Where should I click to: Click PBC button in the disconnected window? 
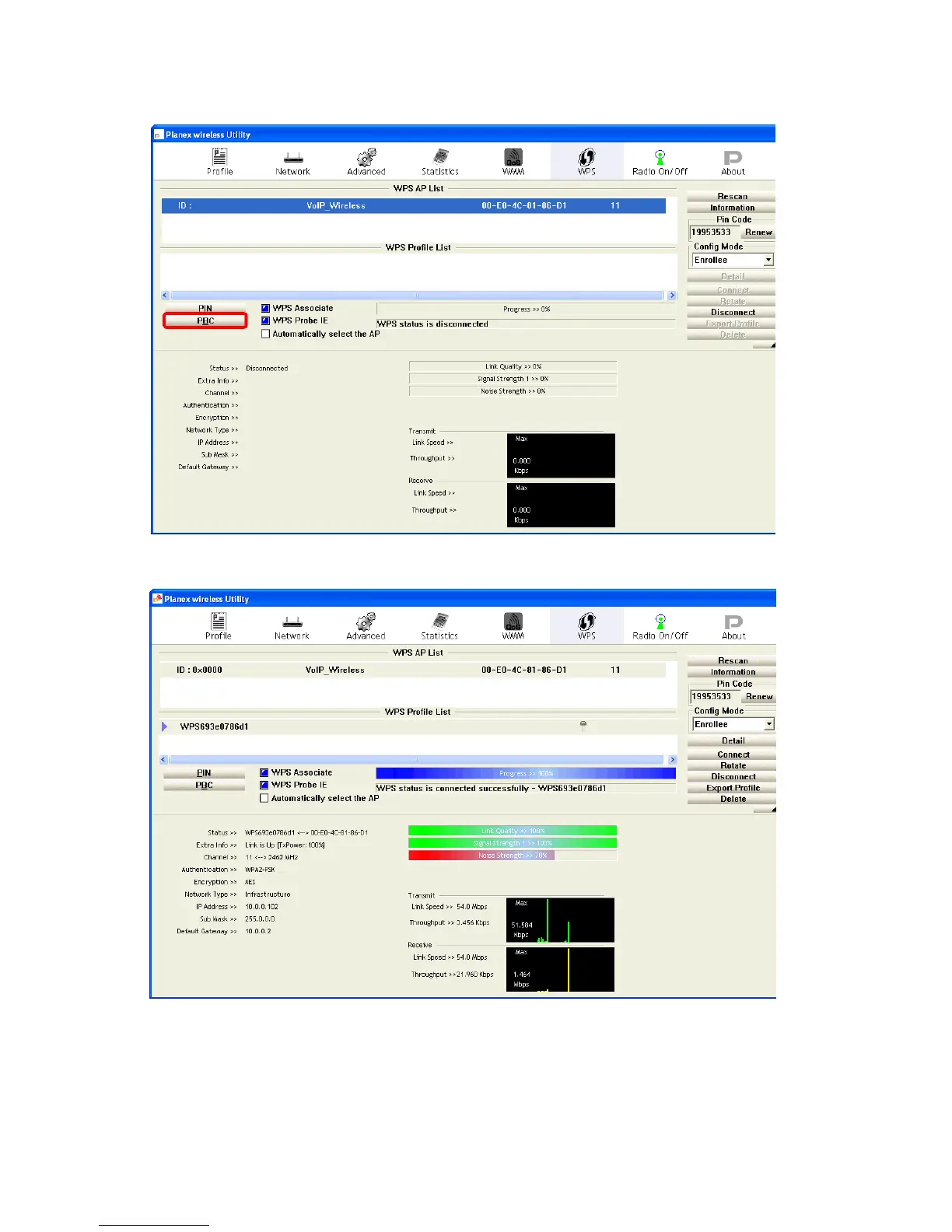coord(205,320)
